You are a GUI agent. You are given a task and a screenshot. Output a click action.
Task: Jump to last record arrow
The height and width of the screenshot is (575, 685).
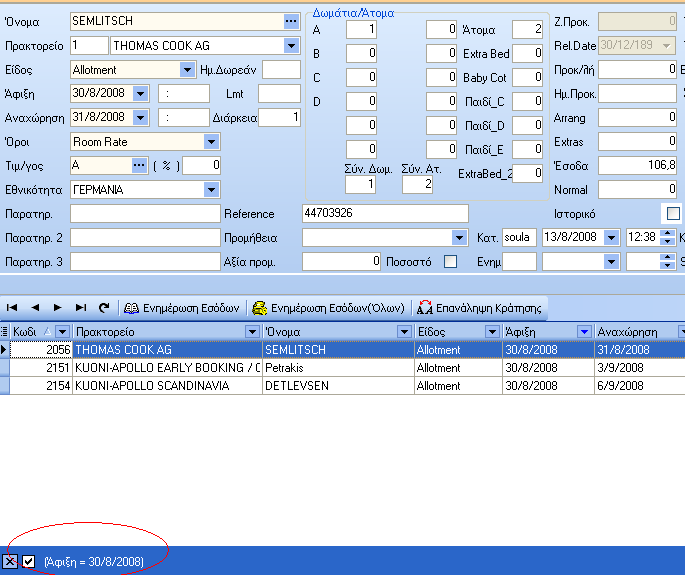(x=81, y=308)
